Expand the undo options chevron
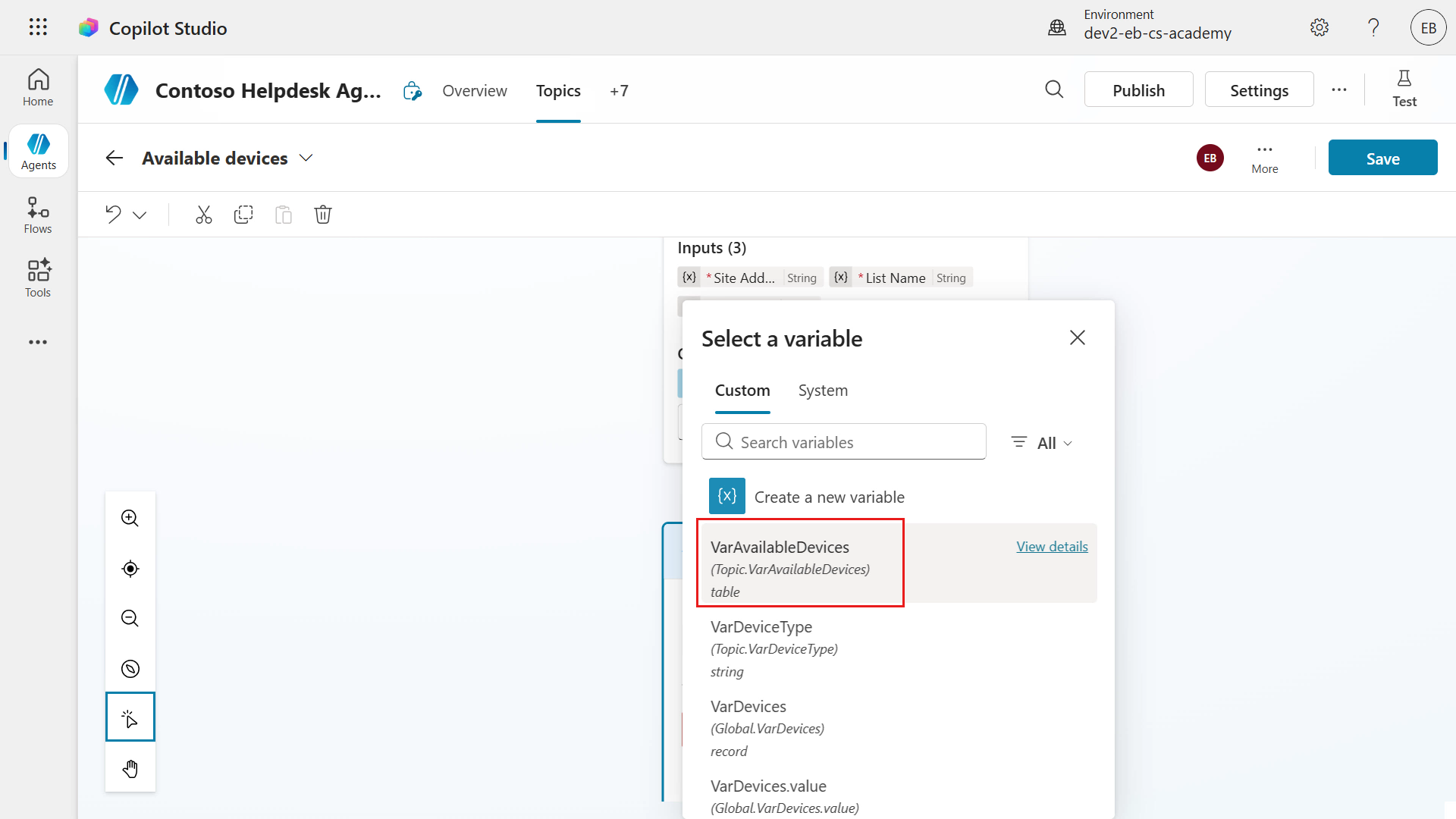1456x819 pixels. tap(140, 215)
